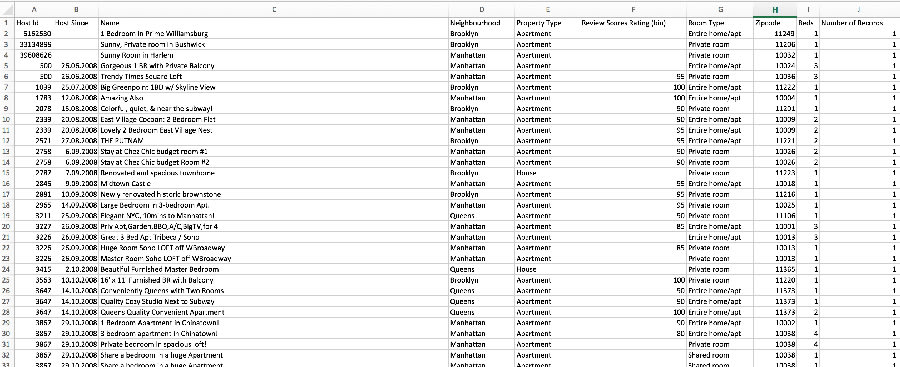Select highlighted column H header

(x=775, y=9)
